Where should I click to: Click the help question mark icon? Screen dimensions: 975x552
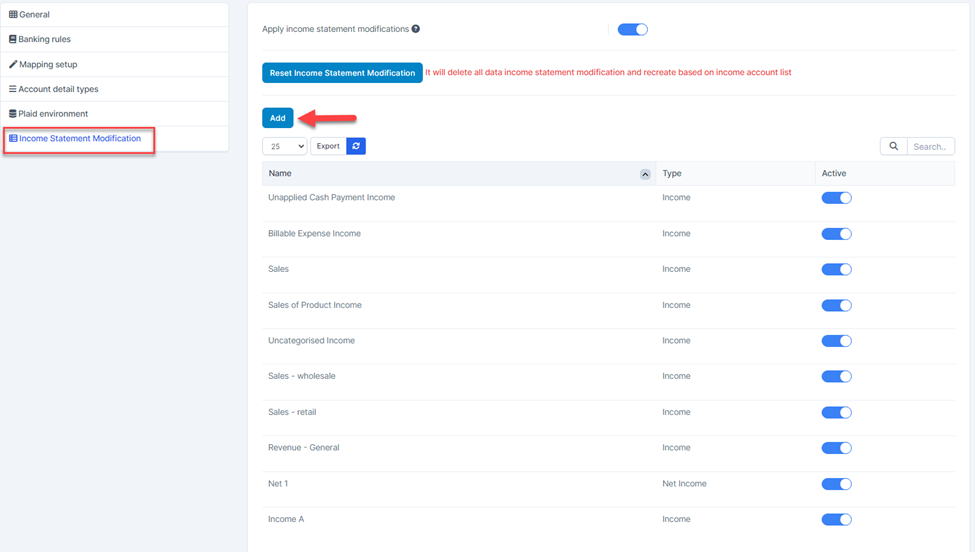(416, 29)
